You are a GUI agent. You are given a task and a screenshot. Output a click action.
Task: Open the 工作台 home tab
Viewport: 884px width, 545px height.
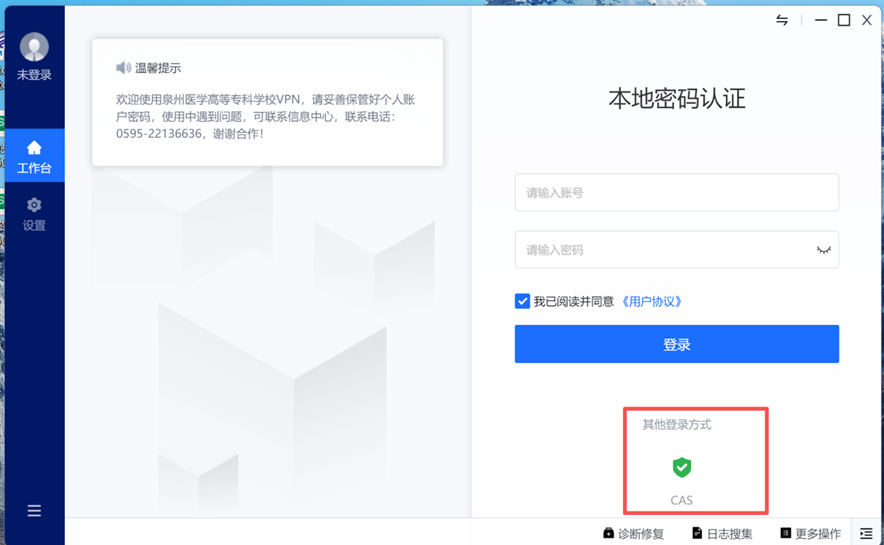(x=34, y=156)
